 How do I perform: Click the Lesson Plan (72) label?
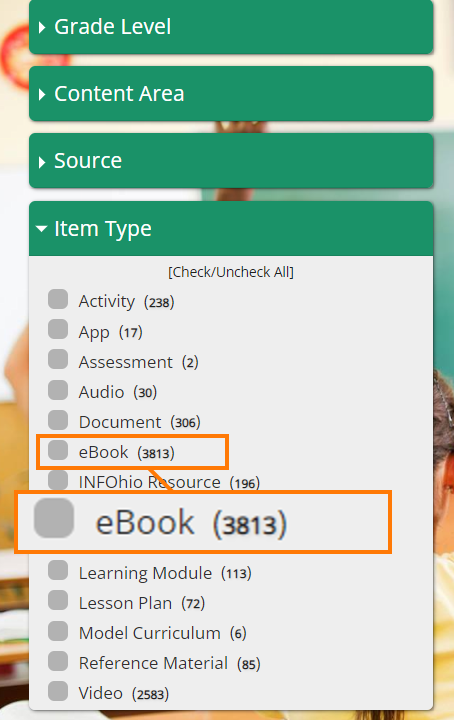tap(142, 603)
